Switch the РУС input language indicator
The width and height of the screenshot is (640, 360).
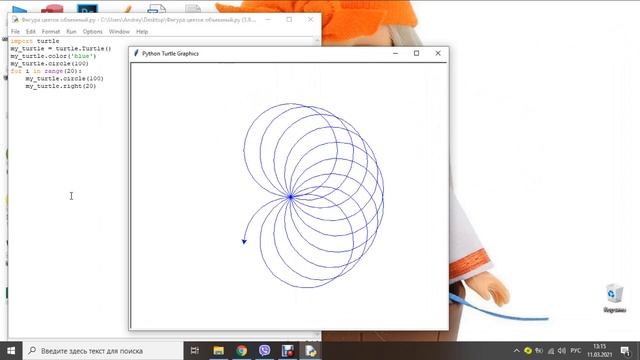tap(576, 351)
